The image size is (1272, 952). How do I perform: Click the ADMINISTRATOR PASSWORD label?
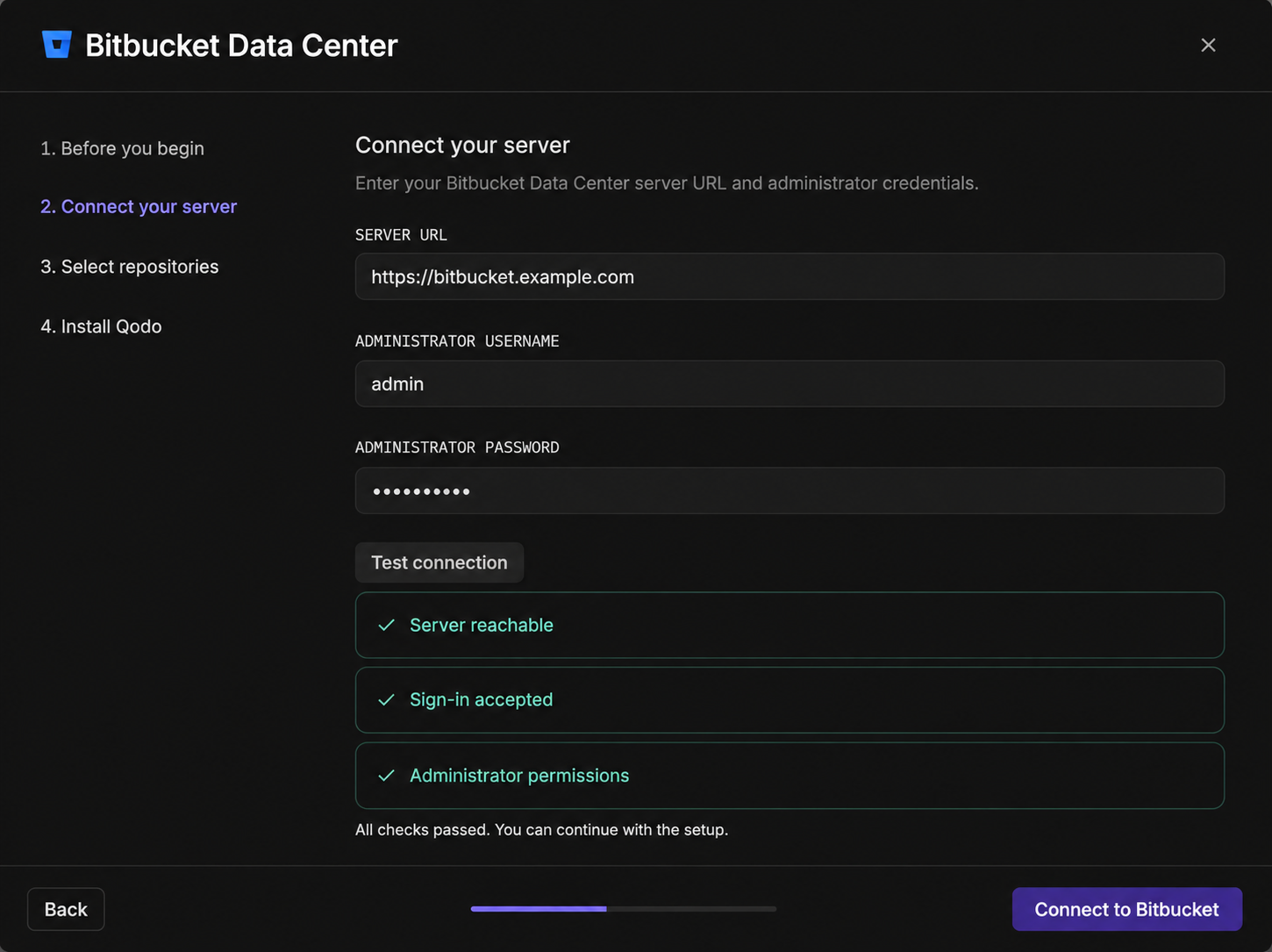pos(457,447)
